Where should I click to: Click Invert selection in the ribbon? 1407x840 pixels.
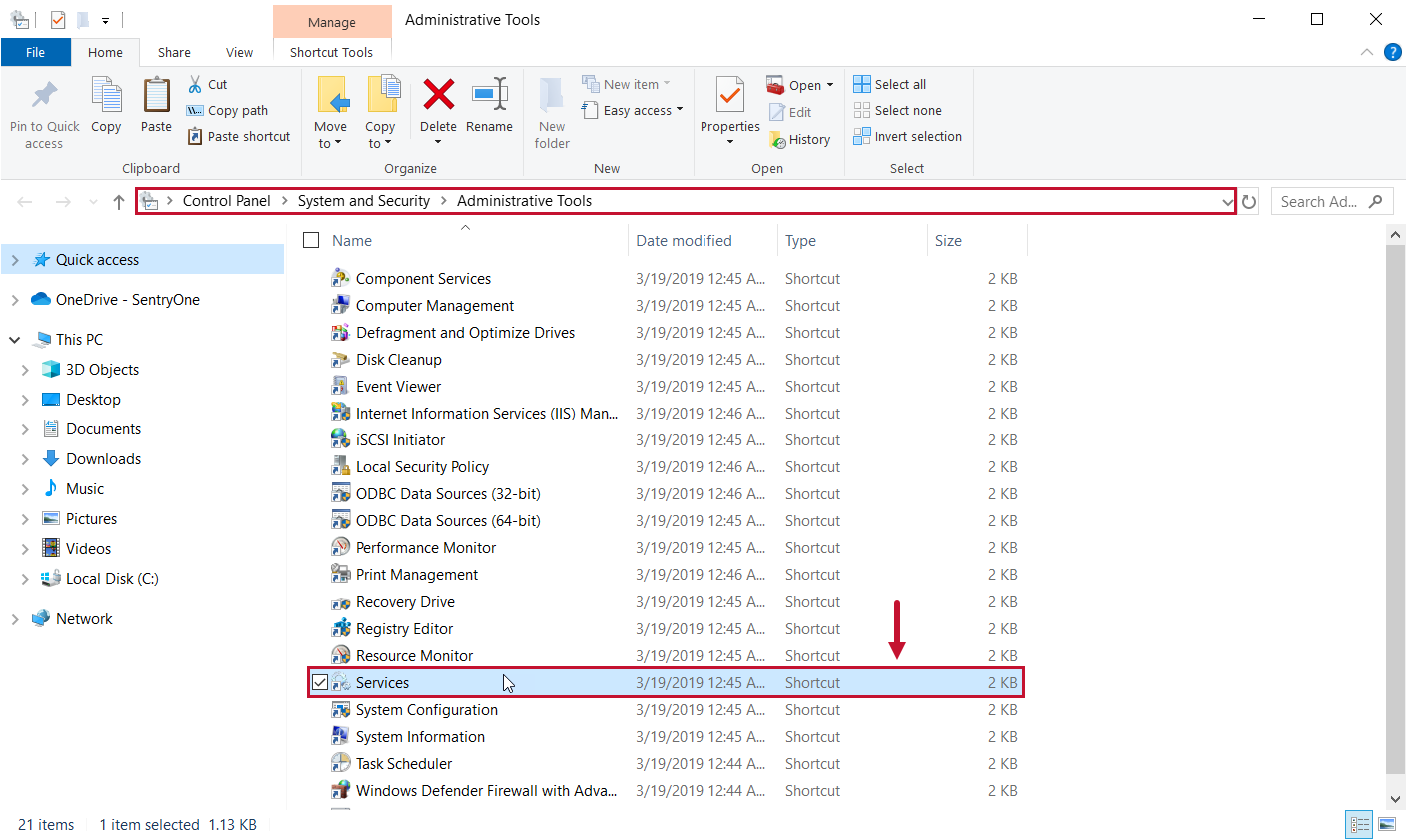[907, 136]
